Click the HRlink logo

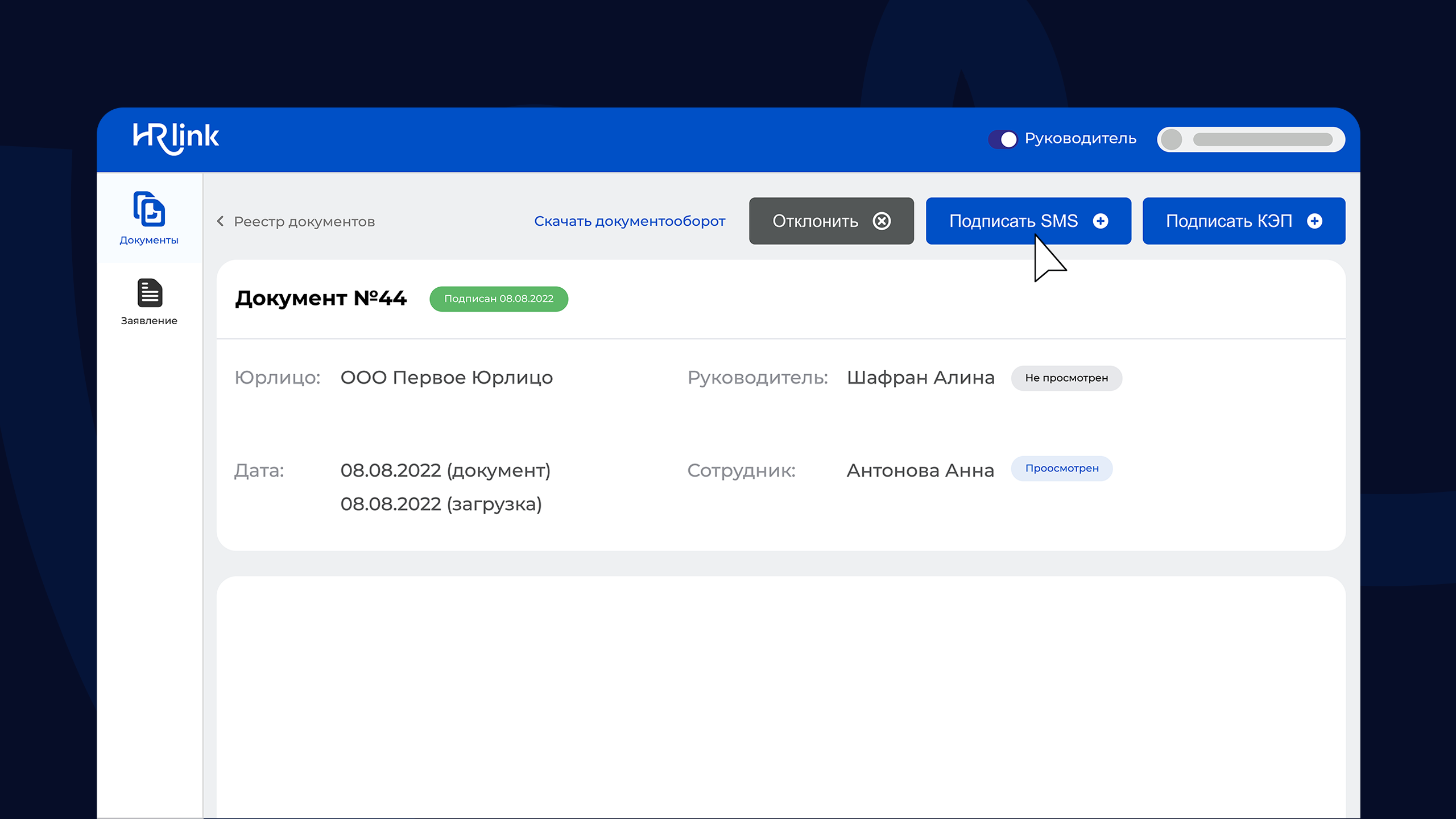176,138
